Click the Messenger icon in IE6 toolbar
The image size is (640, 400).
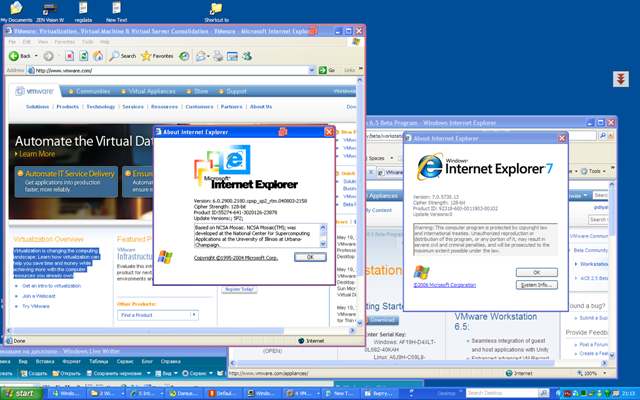tap(247, 56)
